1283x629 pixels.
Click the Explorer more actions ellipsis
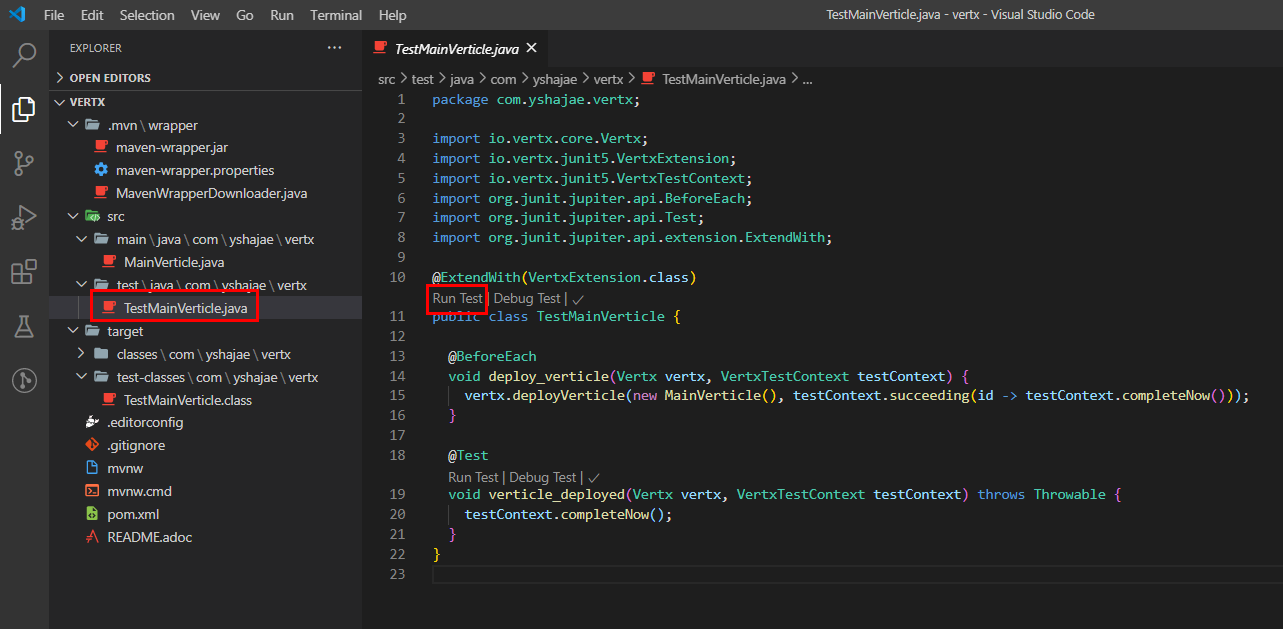(334, 47)
